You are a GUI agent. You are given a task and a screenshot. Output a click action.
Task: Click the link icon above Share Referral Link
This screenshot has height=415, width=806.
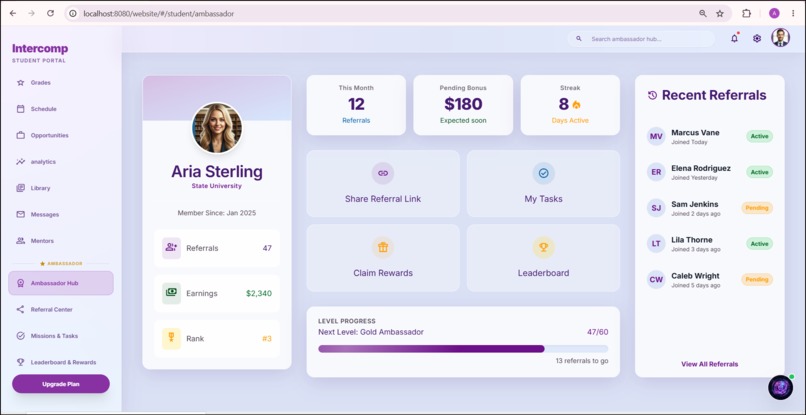383,173
